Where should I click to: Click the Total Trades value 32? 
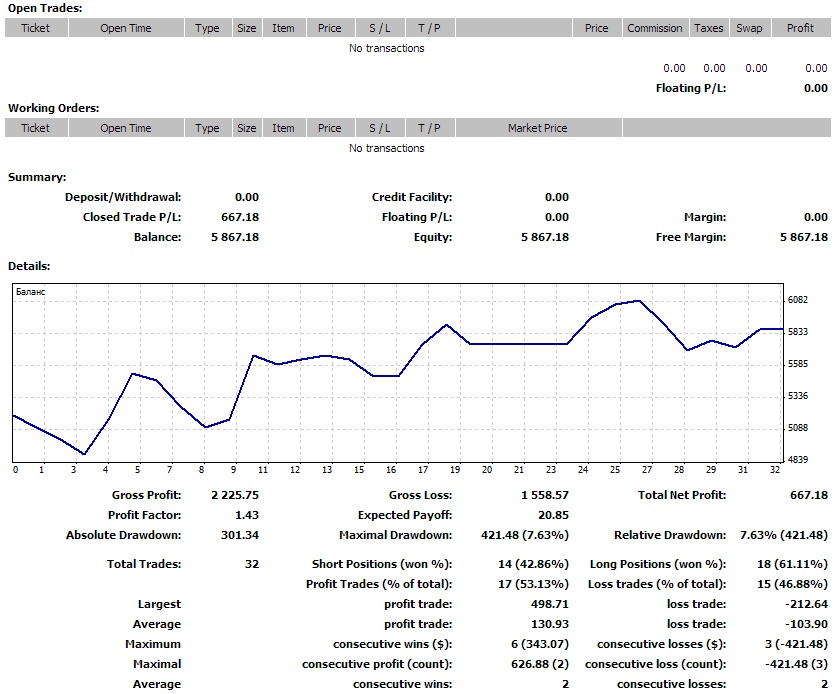pyautogui.click(x=251, y=564)
